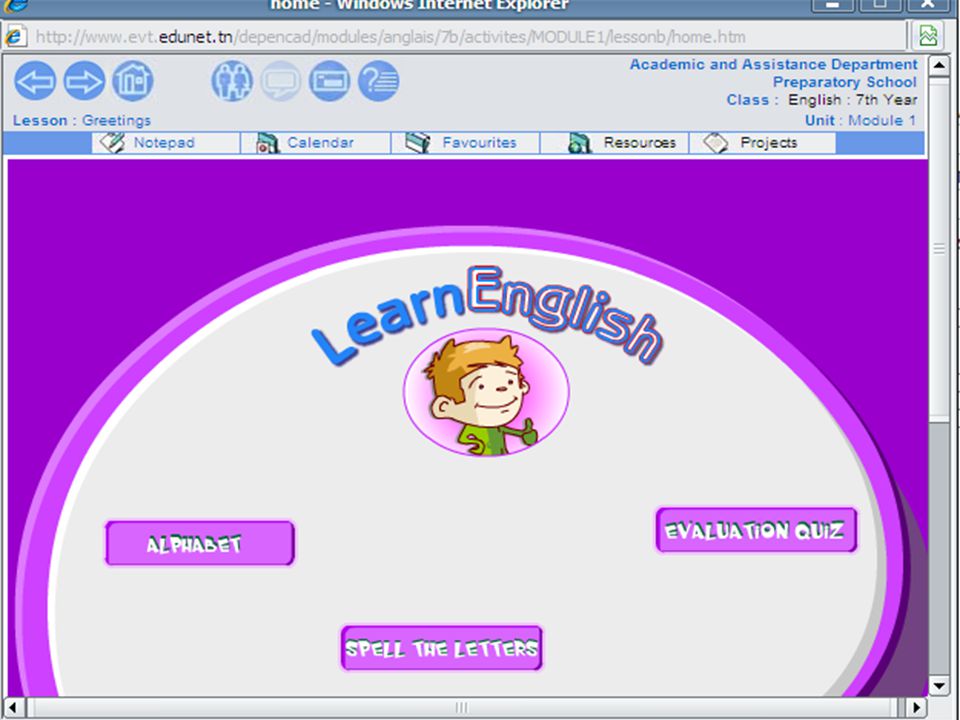Click the vertical scrollbar up arrow

pos(939,65)
